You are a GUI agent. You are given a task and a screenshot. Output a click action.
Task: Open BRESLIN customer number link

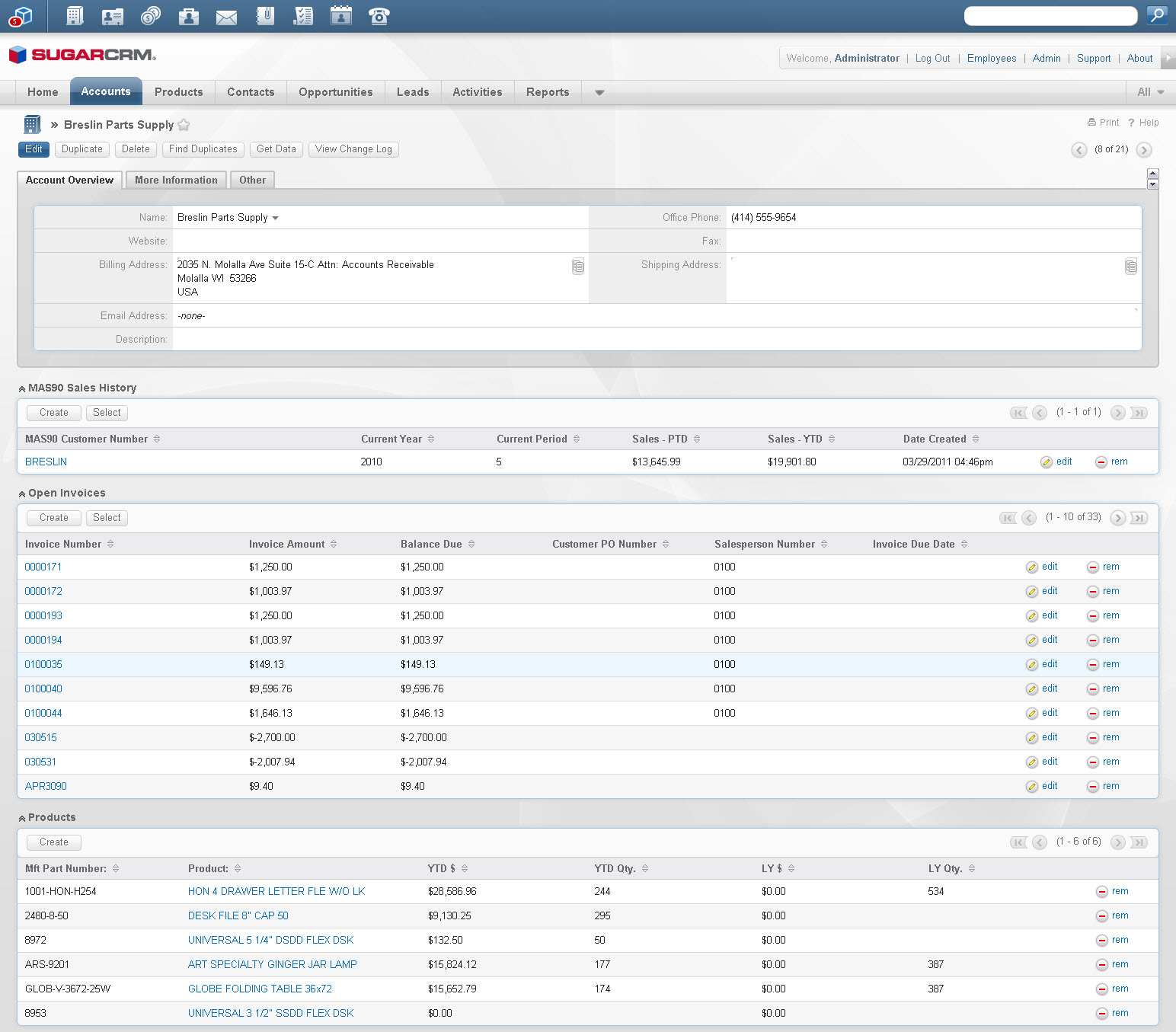click(x=46, y=462)
